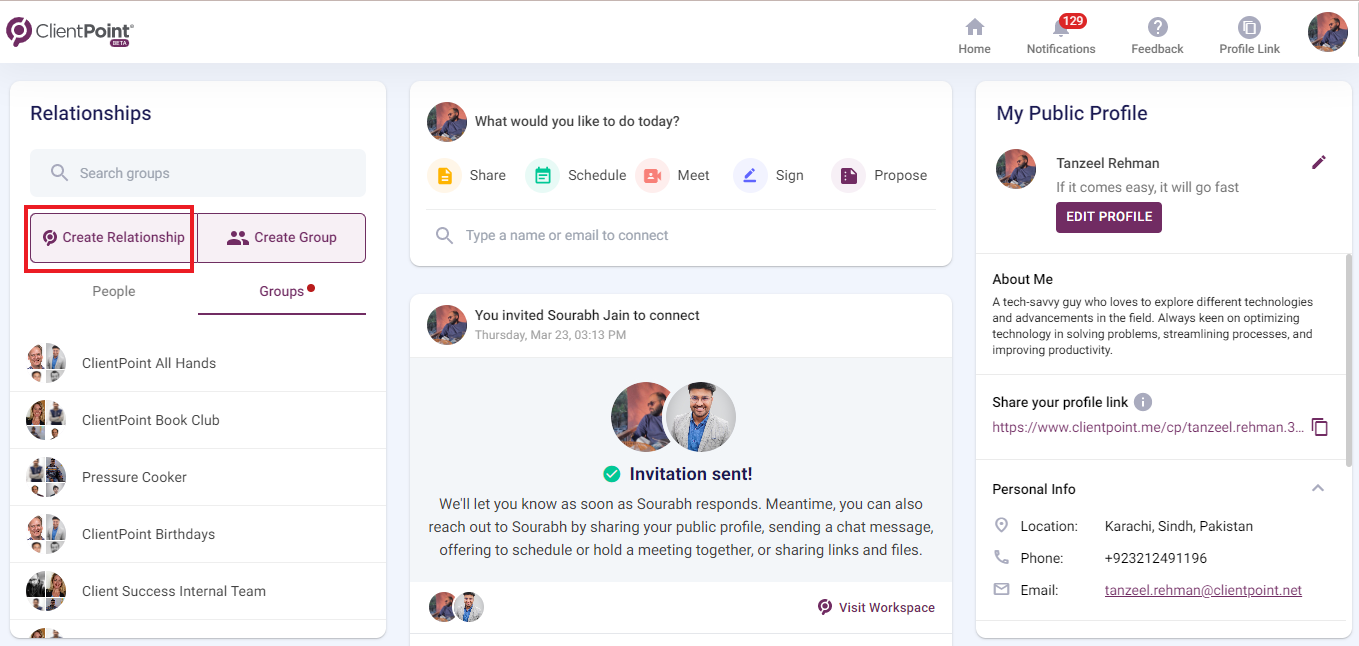Click the Schedule label
Viewport: 1359px width, 646px height.
click(x=597, y=175)
